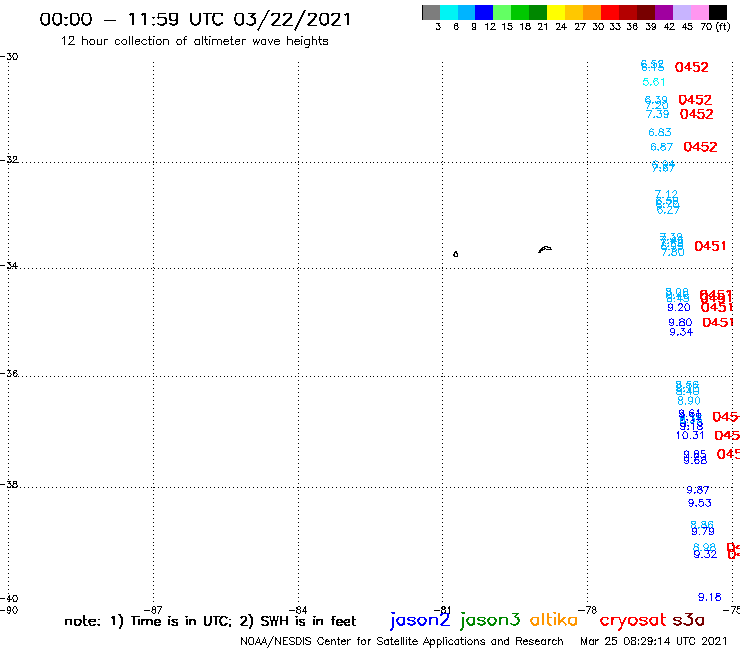Screen dimensions: 740x650
Task: Click the -36 latitude axis label
Action: [x=9, y=373]
